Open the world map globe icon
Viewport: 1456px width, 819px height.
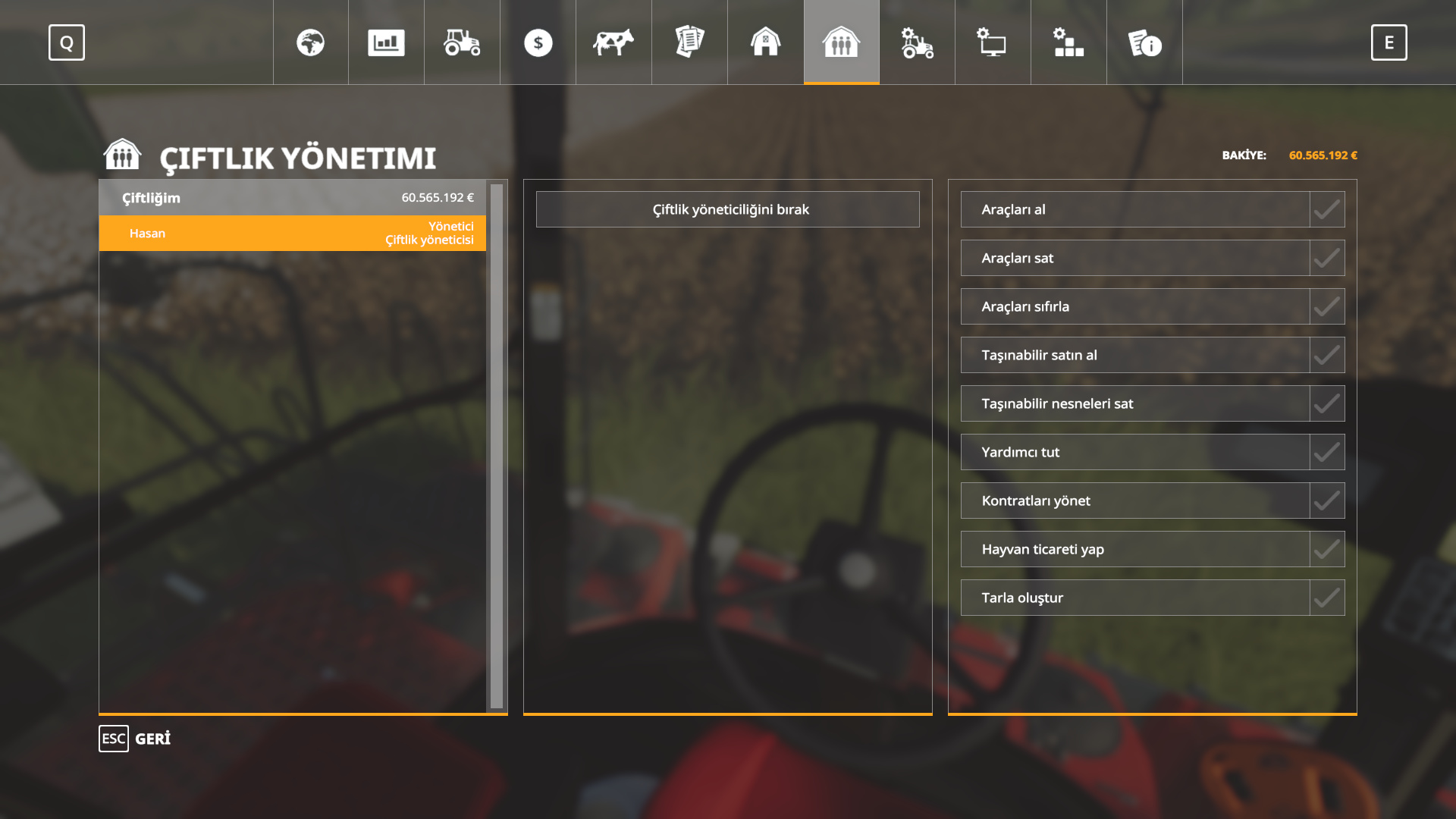click(310, 42)
